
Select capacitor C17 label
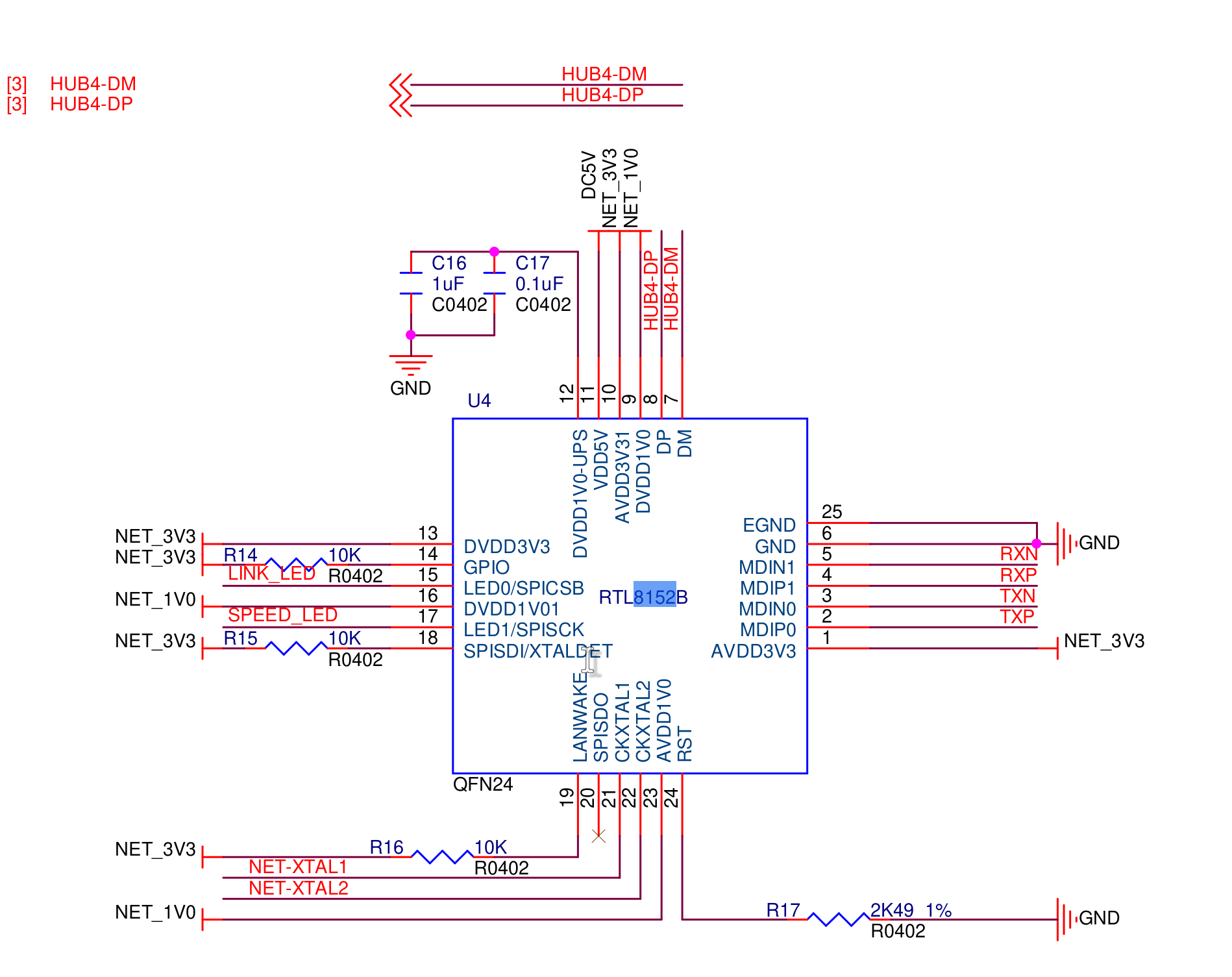click(x=532, y=263)
